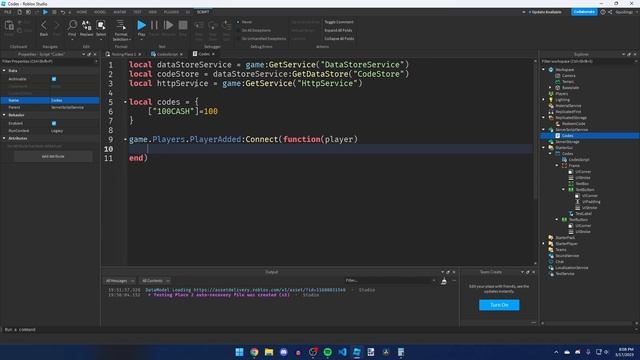Open the TEST ribbon tab
Viewport: 640px width, 360px height.
[138, 12]
